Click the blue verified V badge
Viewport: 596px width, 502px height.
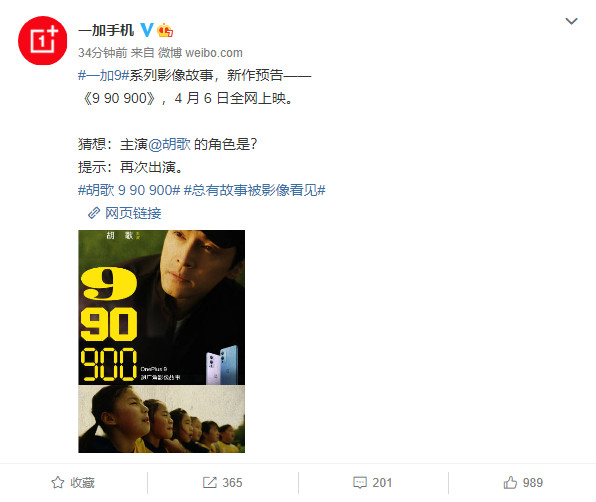coord(146,30)
